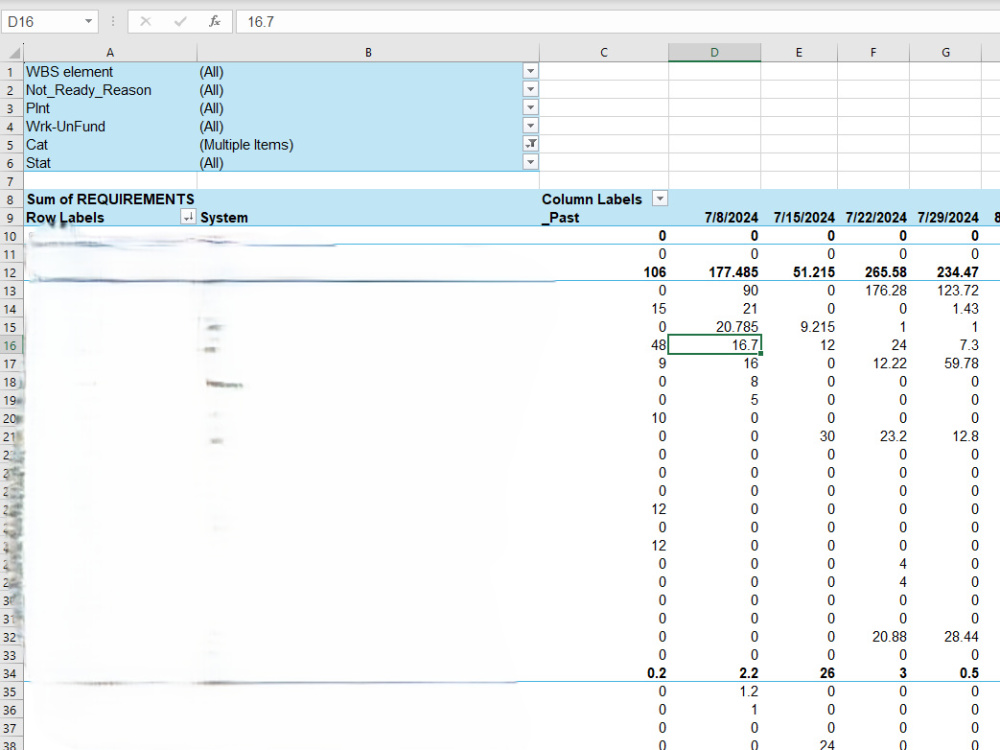Click the bold cell with value 2.2
Screen dimensions: 1000x750
click(x=714, y=673)
